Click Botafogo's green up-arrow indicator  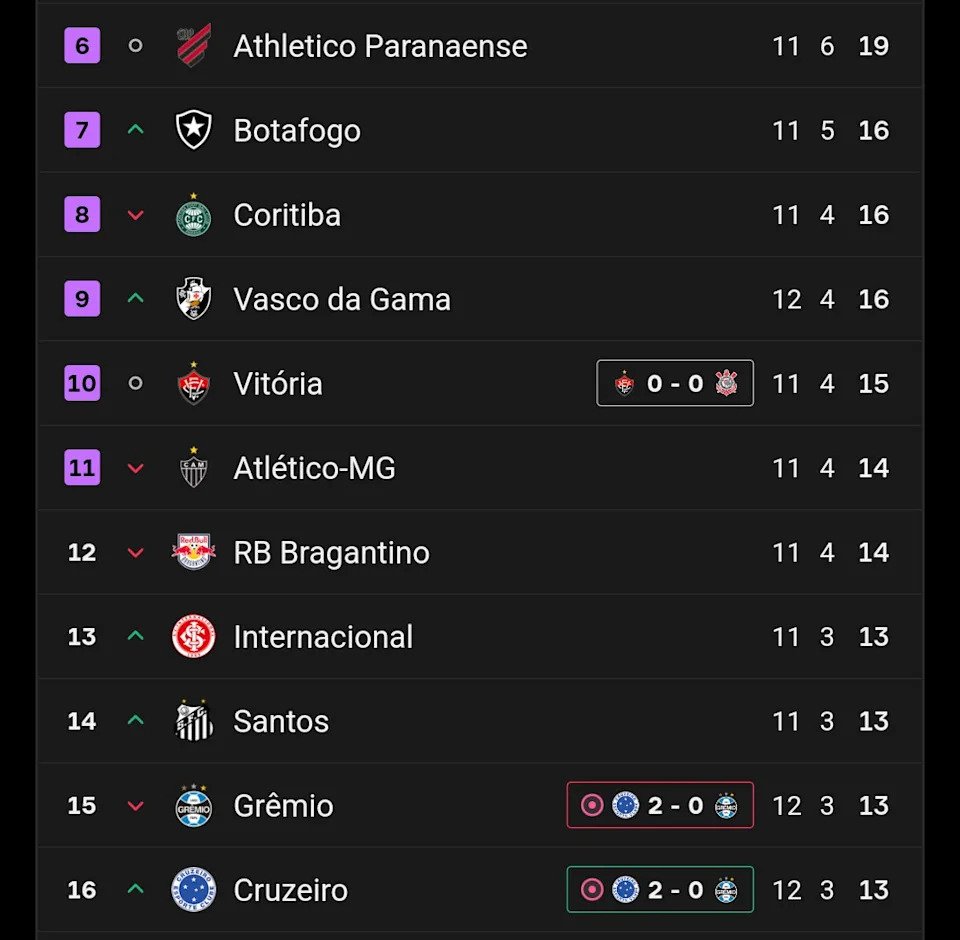click(136, 130)
